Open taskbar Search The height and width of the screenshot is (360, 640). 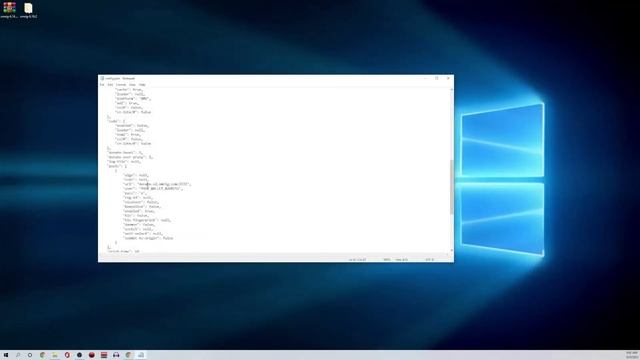pos(18,355)
